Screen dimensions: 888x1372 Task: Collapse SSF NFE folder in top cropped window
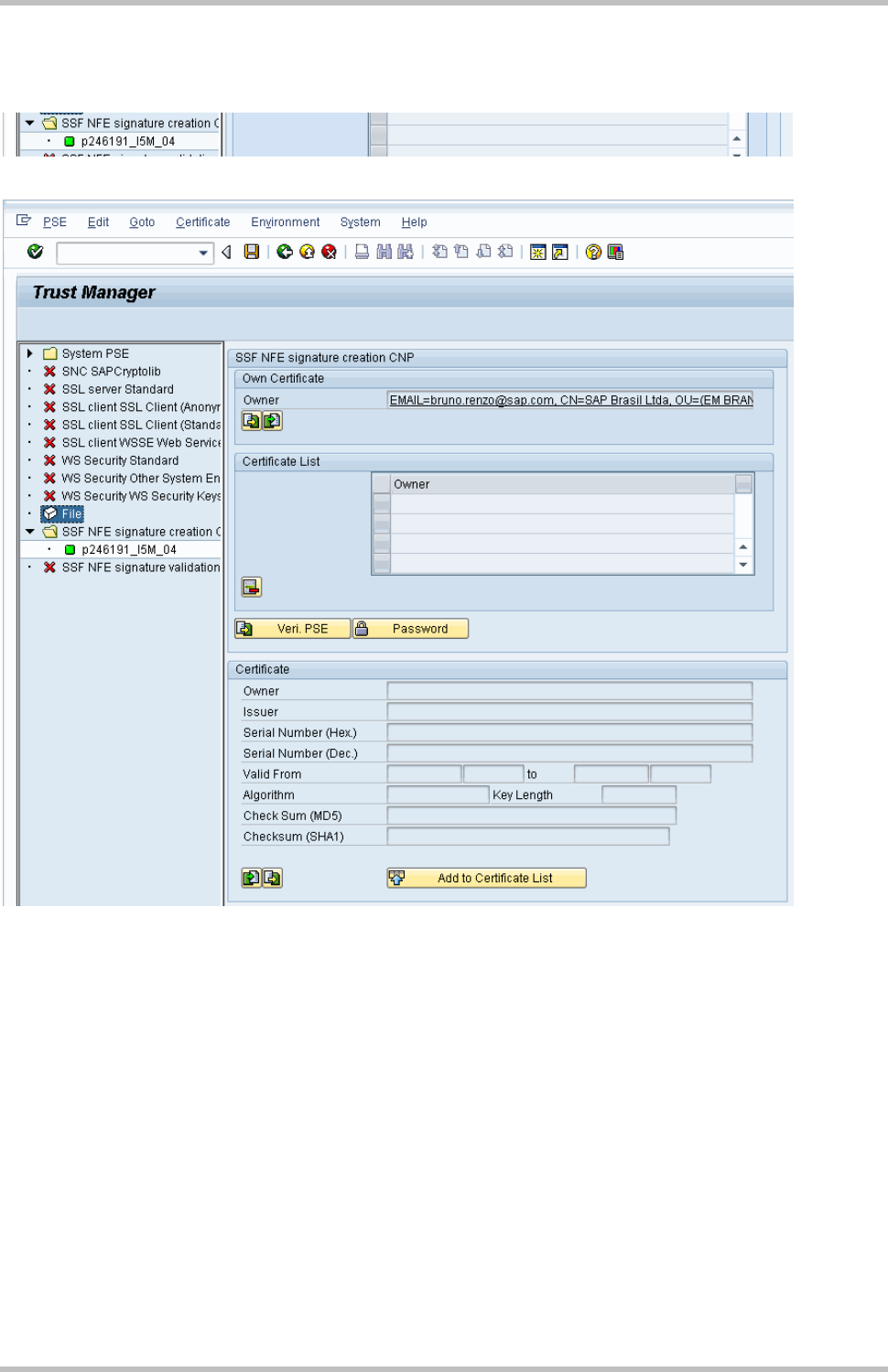[29, 123]
